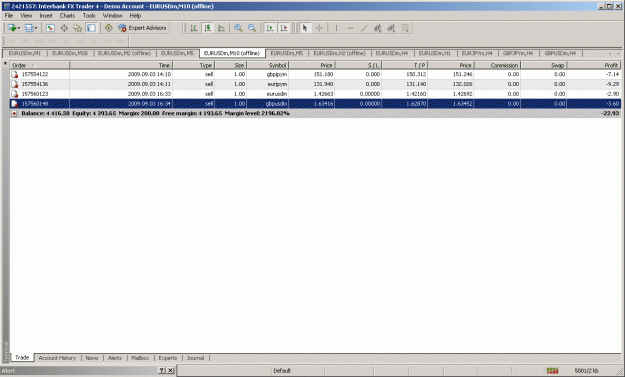
Task: Click the Profiles toolbar icon
Action: click(29, 28)
